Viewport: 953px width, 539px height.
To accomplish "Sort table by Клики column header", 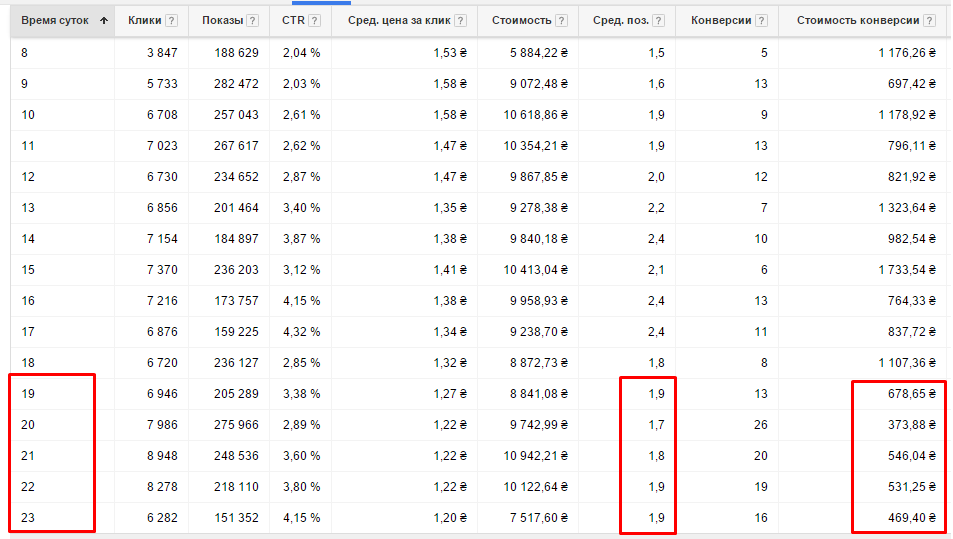I will point(145,20).
